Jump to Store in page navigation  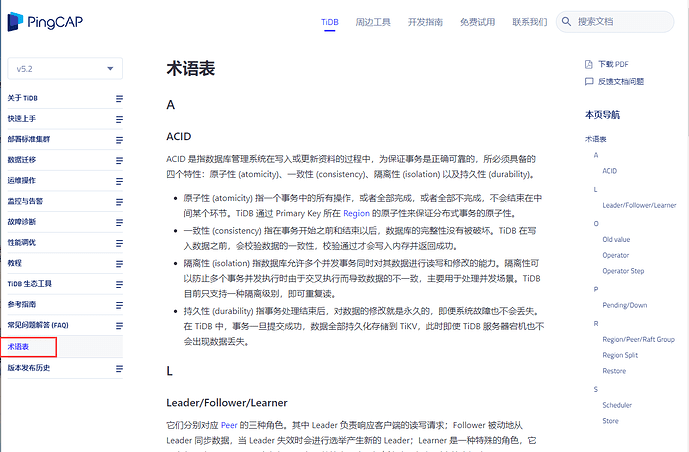610,421
